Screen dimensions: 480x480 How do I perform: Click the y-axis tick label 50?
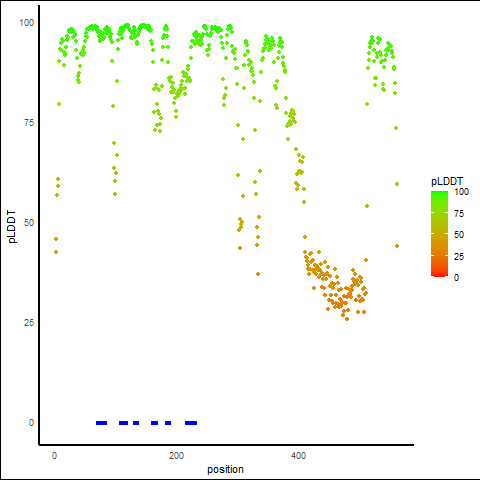click(29, 223)
